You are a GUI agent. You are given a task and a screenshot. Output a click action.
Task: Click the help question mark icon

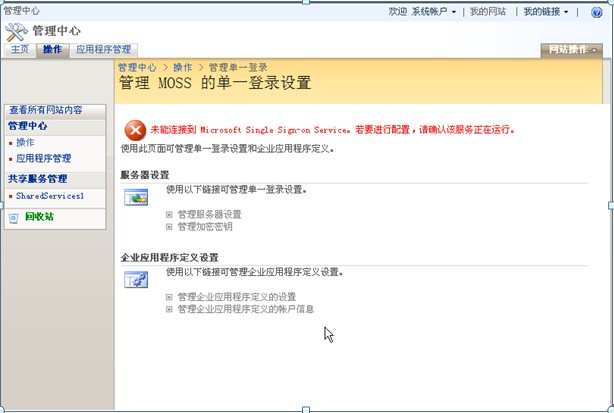coord(596,13)
